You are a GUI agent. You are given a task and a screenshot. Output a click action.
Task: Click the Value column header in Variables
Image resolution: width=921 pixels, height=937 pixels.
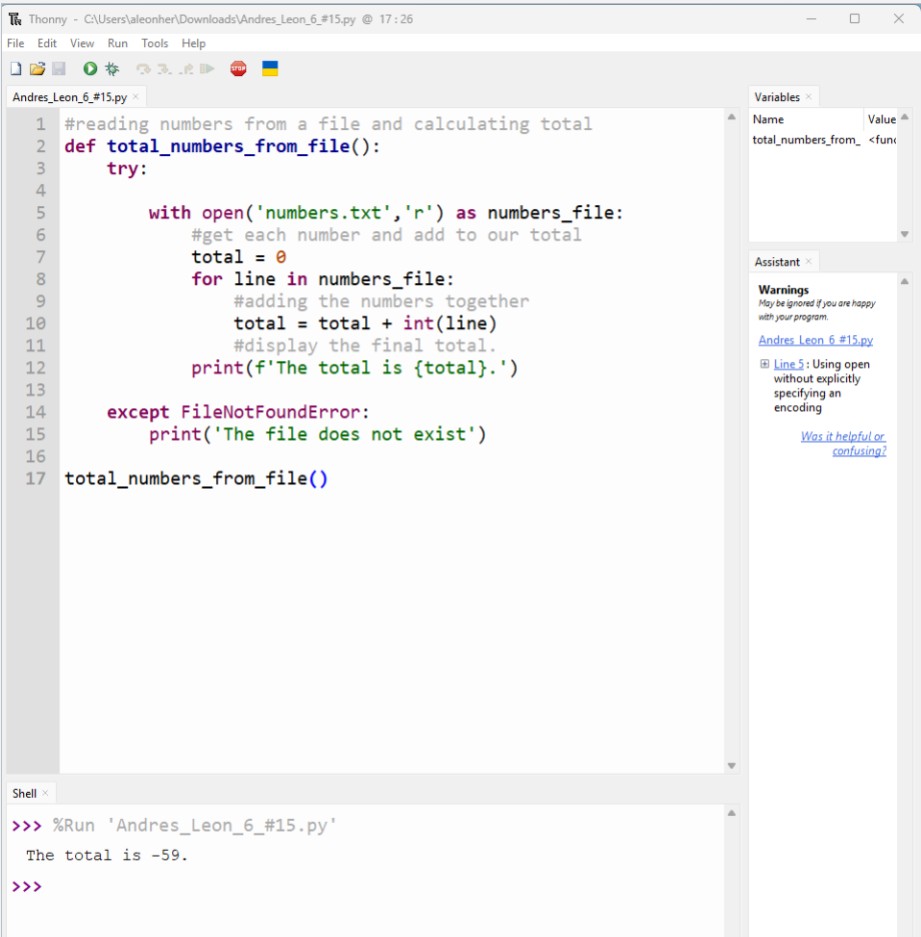[x=881, y=120]
